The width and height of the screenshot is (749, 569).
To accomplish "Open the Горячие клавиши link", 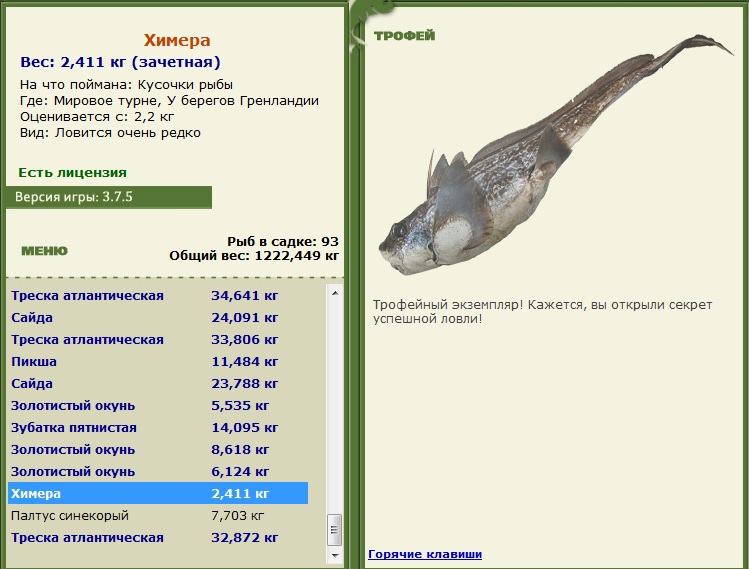I will point(425,554).
